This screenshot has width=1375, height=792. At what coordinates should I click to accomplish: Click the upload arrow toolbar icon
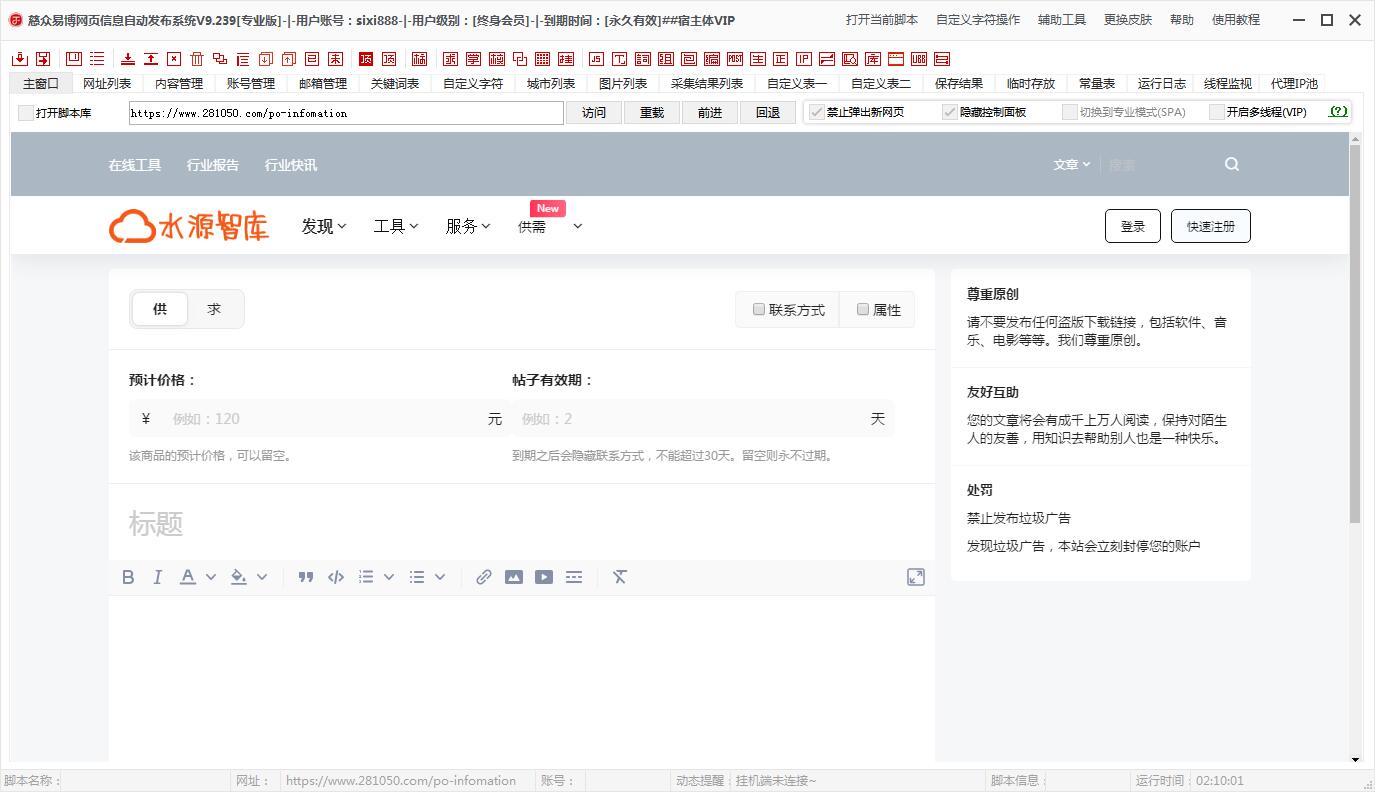pos(151,59)
